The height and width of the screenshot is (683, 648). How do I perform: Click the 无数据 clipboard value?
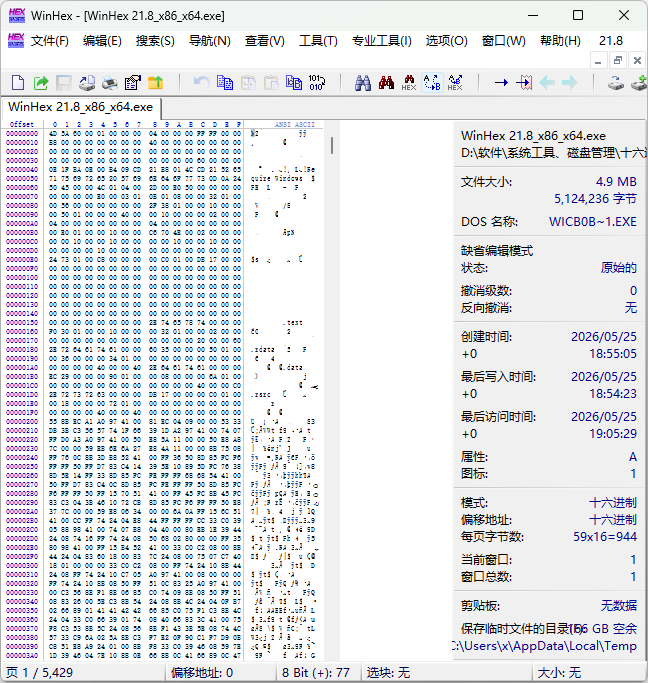point(619,605)
